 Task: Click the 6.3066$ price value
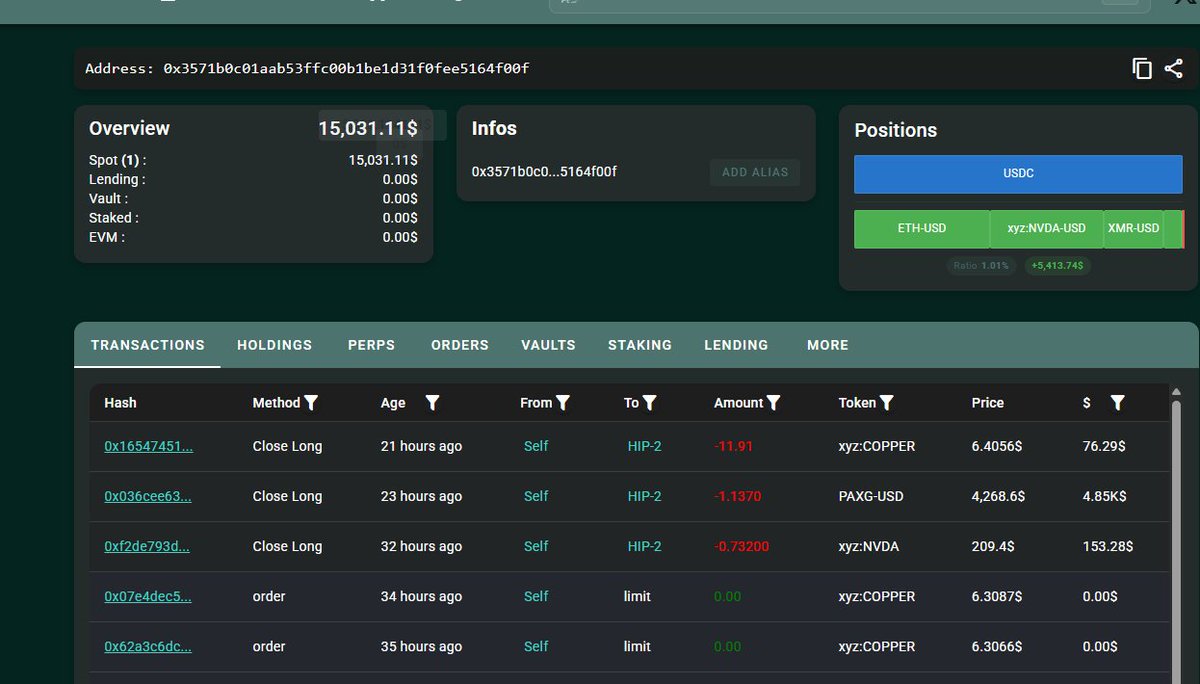tap(997, 646)
